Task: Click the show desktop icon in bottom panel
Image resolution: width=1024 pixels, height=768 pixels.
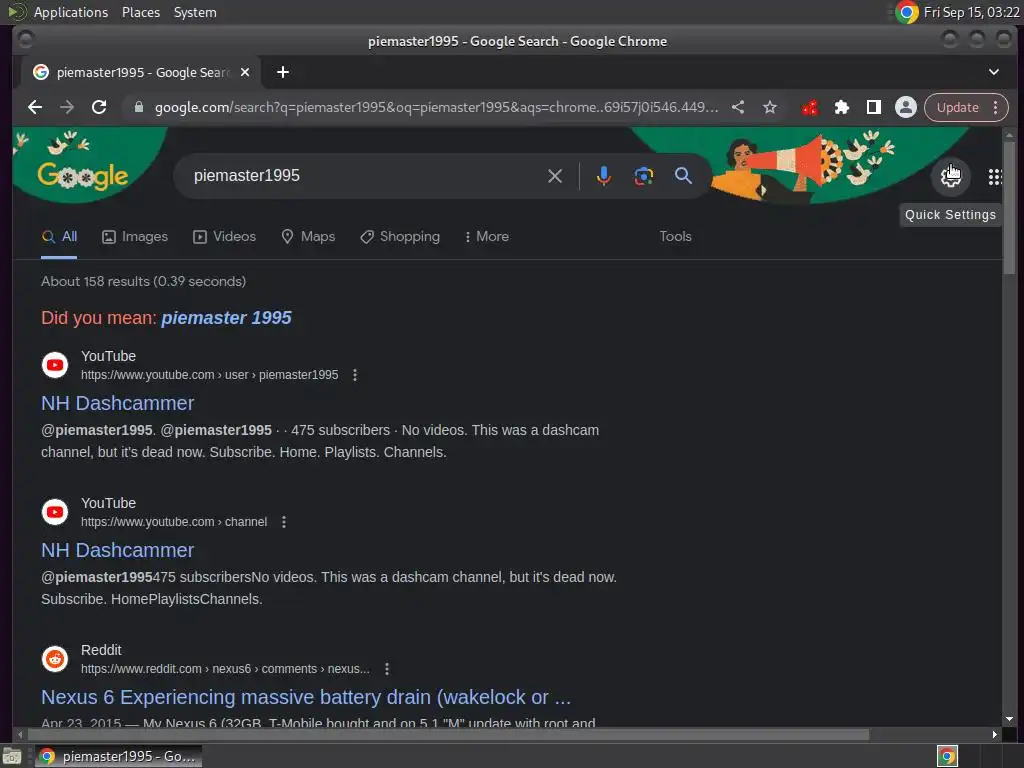Action: 12,756
